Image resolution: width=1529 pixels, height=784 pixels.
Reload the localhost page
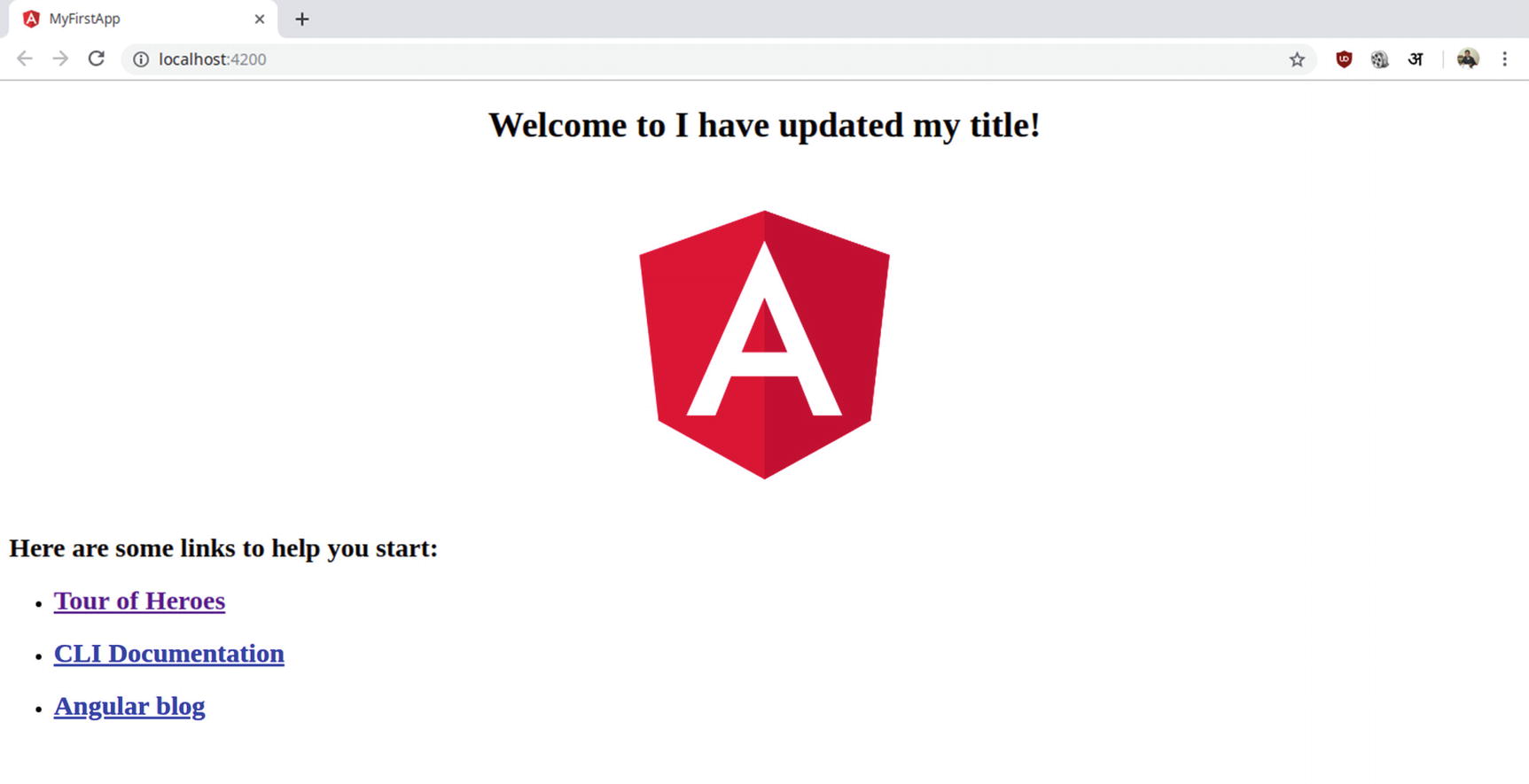pos(97,59)
